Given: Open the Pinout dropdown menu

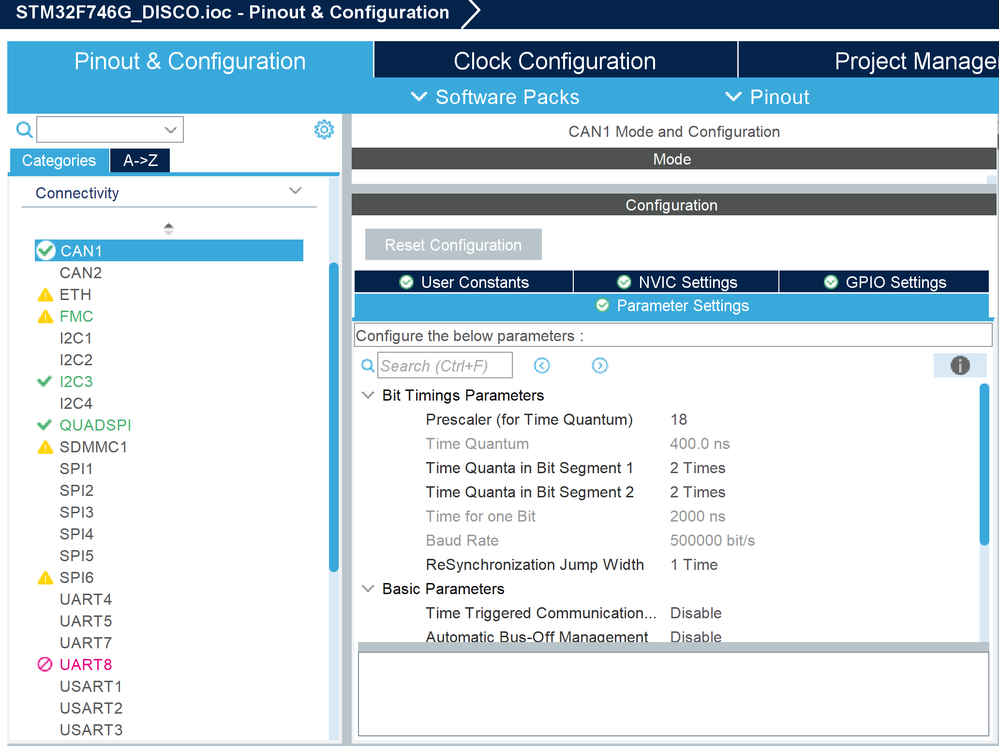Looking at the screenshot, I should point(767,97).
